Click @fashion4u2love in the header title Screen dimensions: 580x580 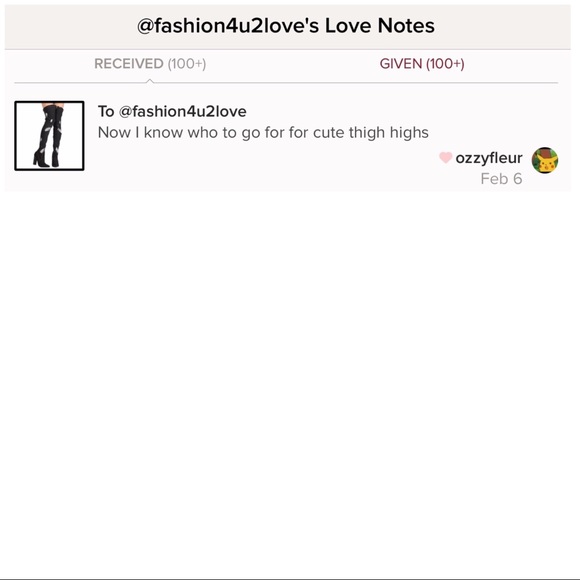click(228, 26)
